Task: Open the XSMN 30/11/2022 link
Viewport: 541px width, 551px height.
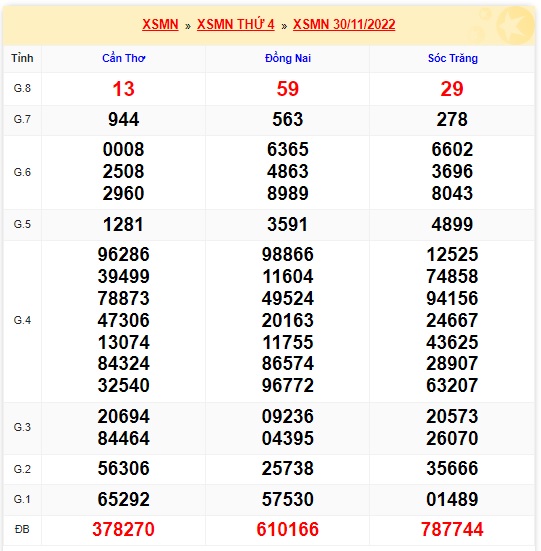Action: (x=344, y=25)
